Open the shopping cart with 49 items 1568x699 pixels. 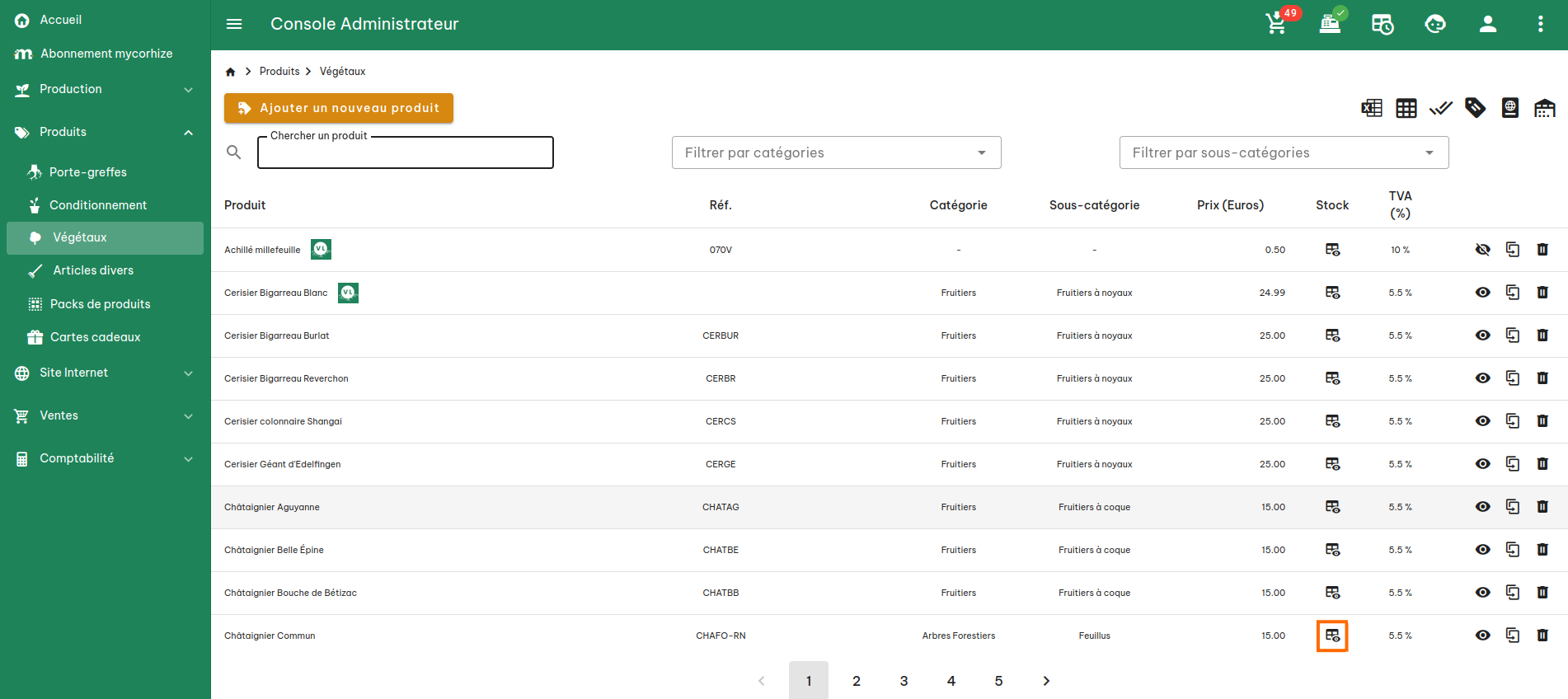[1276, 24]
